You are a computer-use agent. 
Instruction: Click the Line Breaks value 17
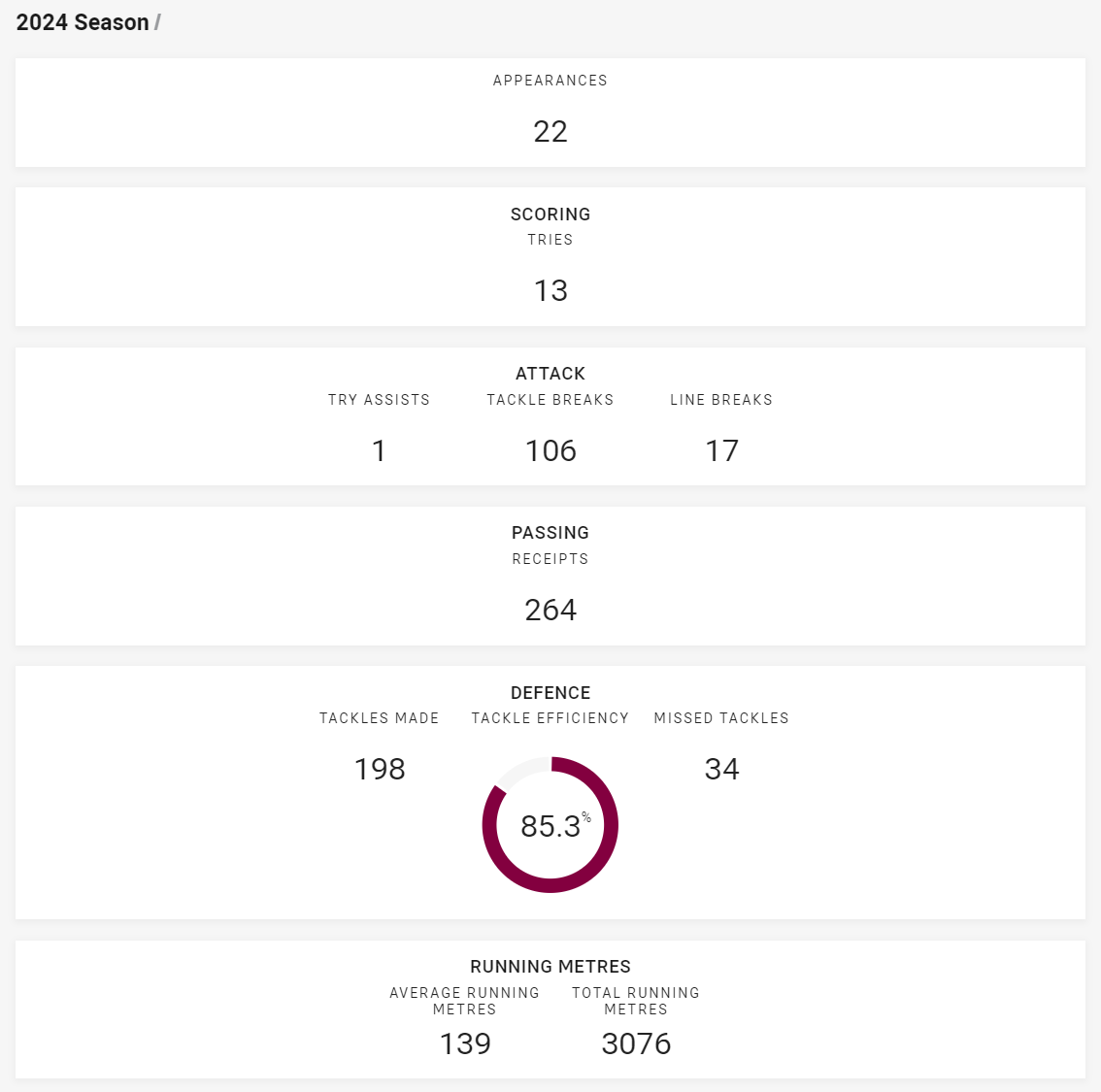(721, 450)
